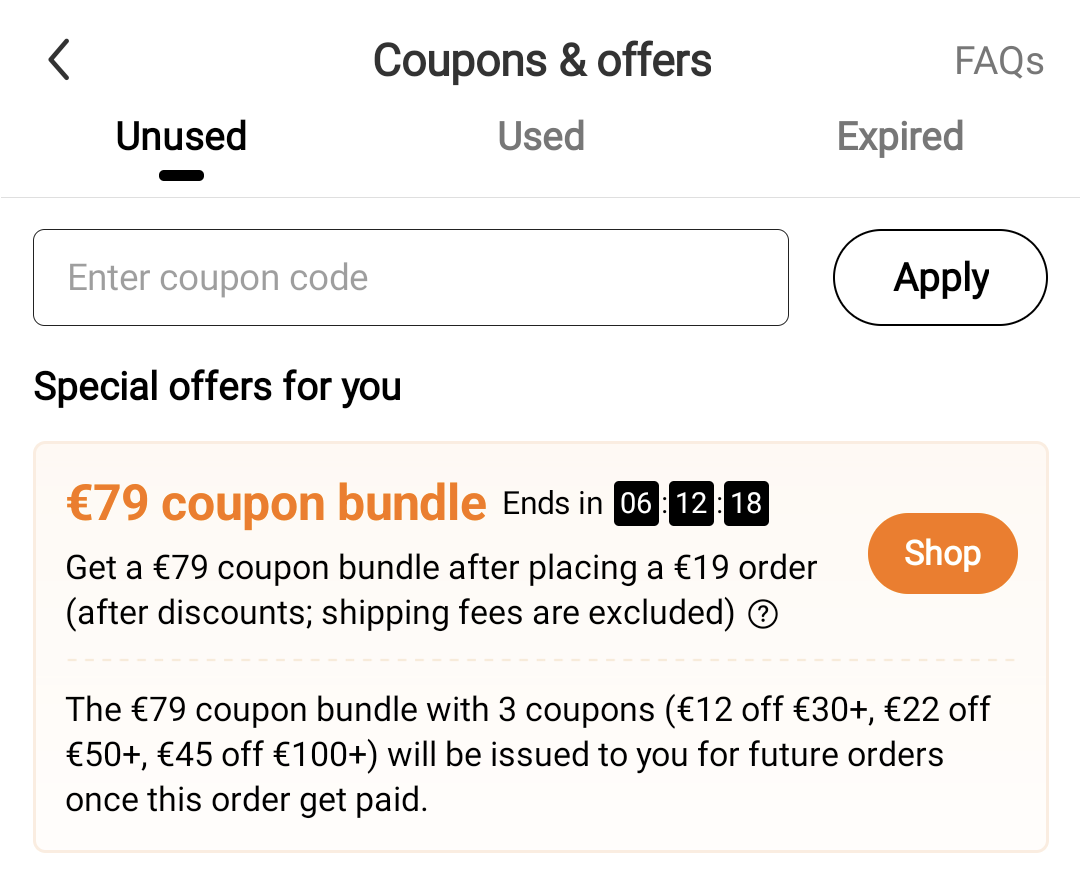Image resolution: width=1080 pixels, height=875 pixels.
Task: Click the Coupons & offers page title
Action: pos(542,61)
